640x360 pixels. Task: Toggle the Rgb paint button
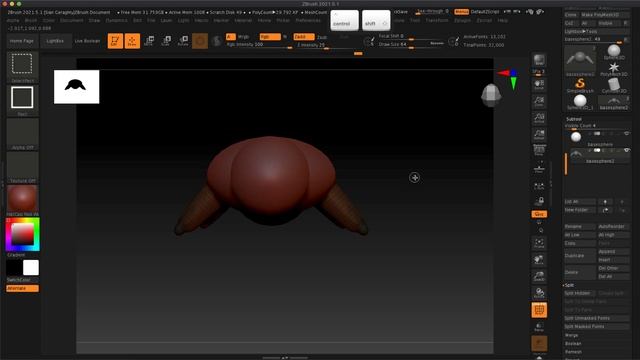(270, 37)
